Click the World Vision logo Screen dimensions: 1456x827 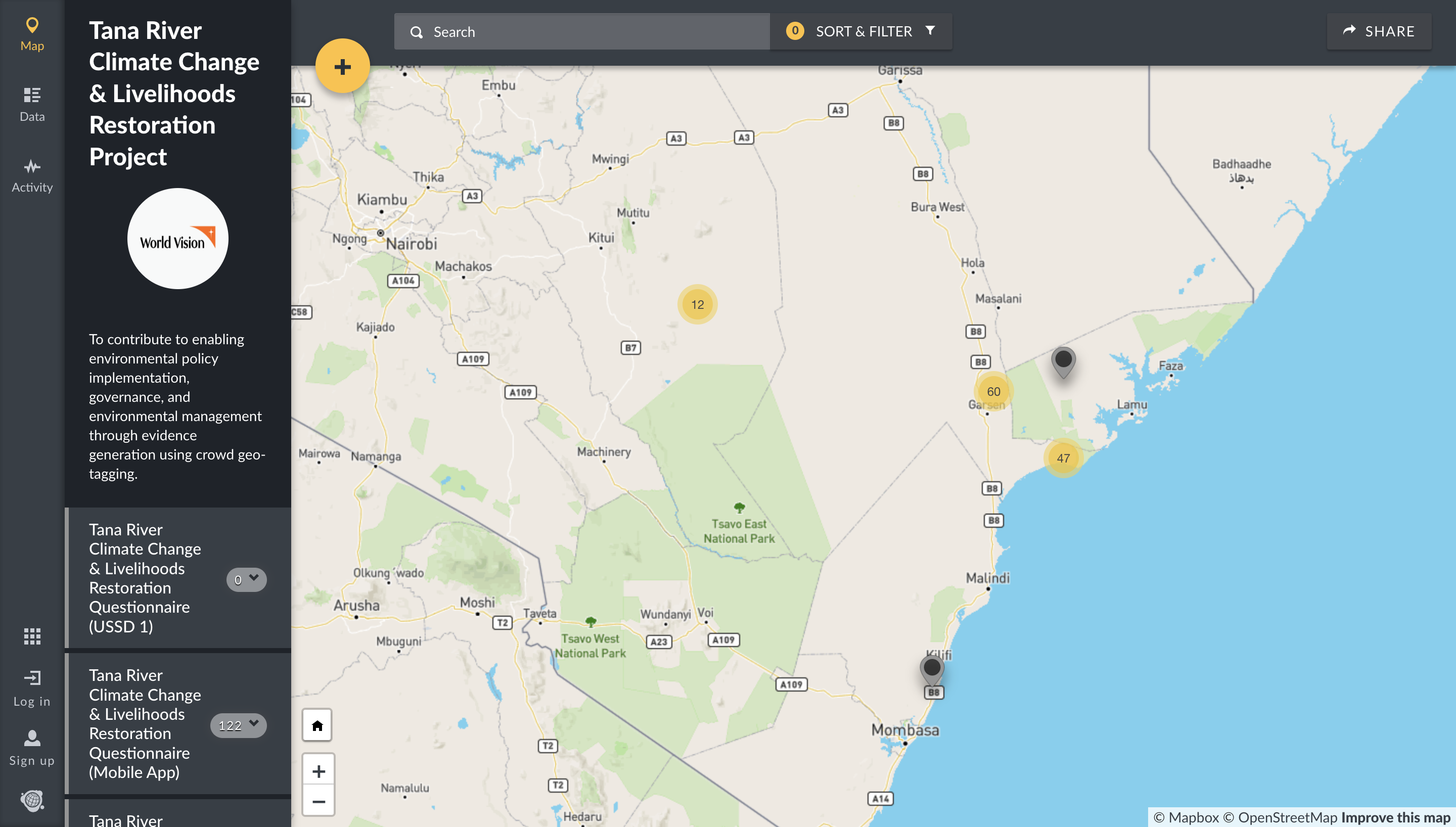(x=178, y=239)
